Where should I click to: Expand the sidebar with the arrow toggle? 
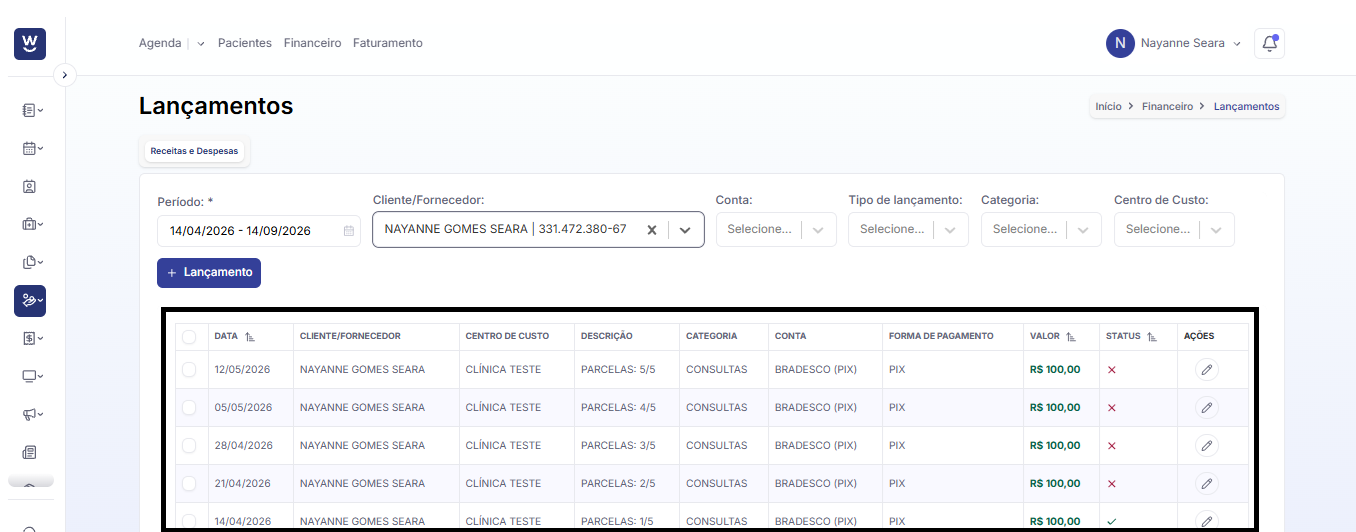pos(64,75)
